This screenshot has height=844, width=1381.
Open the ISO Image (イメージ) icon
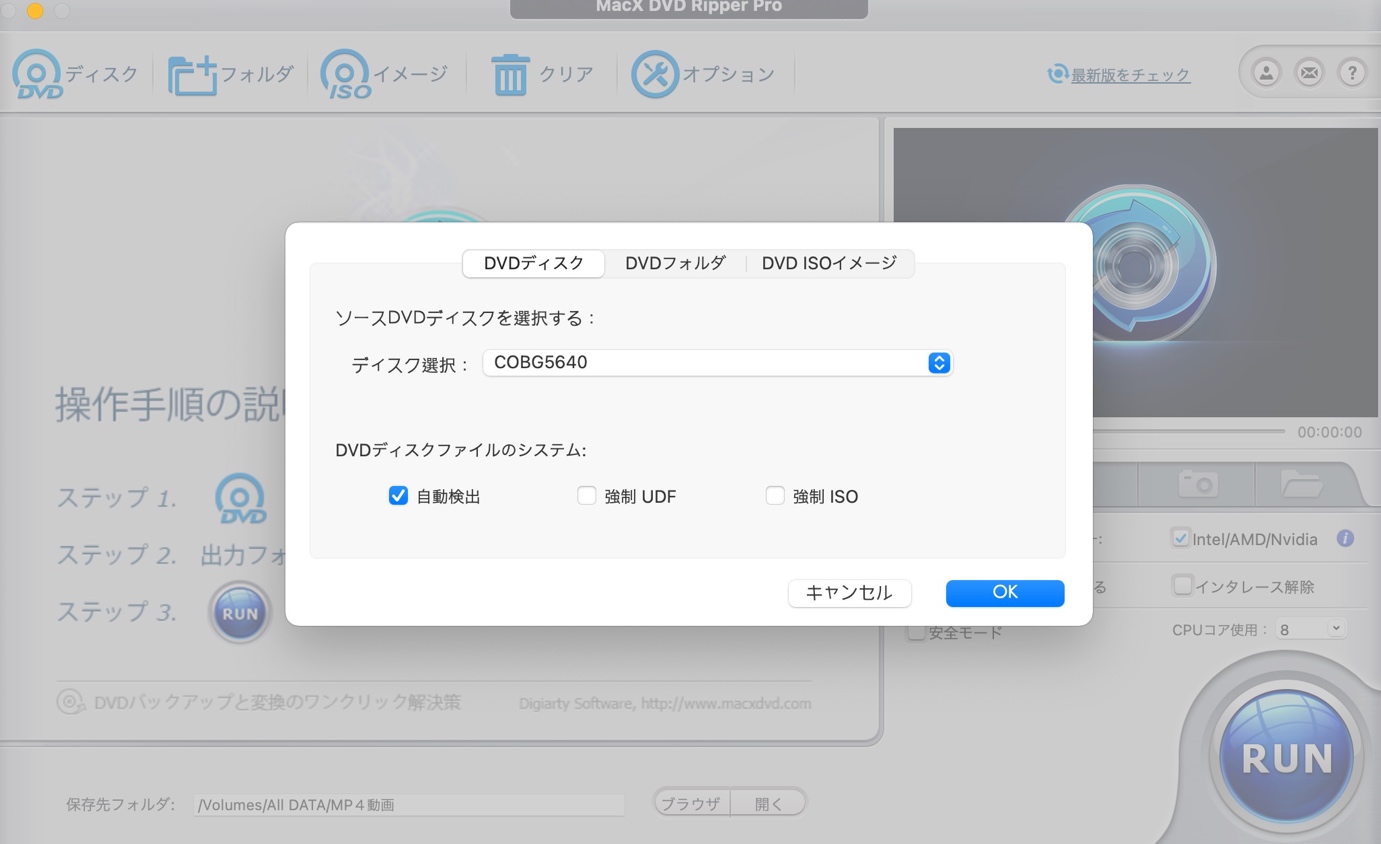click(x=346, y=74)
